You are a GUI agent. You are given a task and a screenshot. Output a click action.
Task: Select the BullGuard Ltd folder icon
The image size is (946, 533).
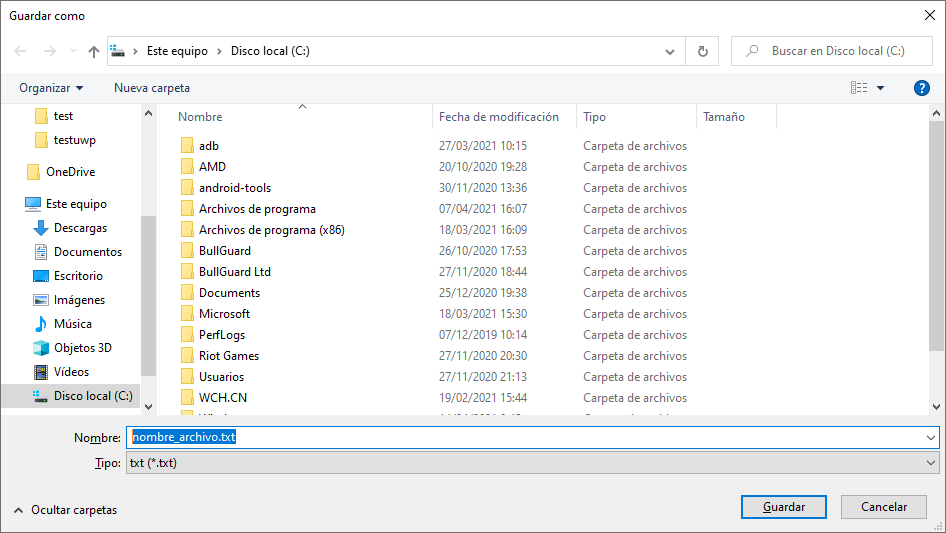(x=187, y=272)
